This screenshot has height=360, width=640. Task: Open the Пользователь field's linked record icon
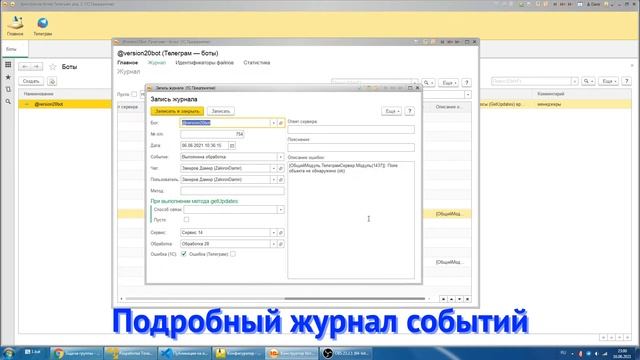coord(281,180)
